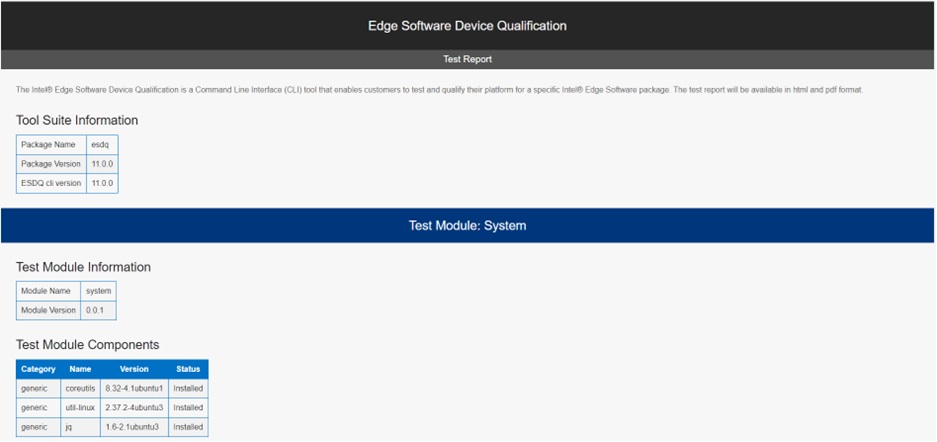Click the Module Version value 0.0.1

click(98, 310)
